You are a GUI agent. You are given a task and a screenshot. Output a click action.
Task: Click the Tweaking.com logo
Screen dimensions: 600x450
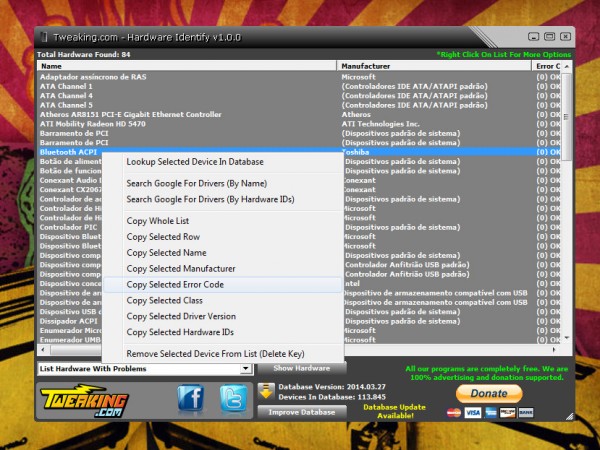85,401
